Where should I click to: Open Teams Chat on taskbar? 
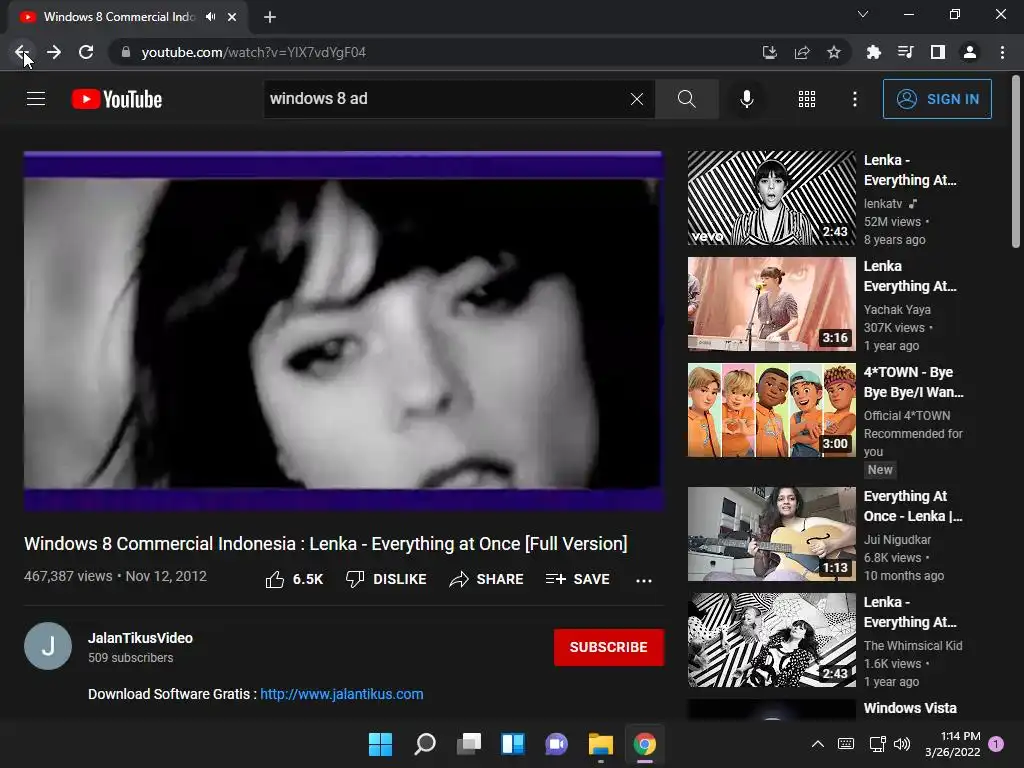point(556,744)
